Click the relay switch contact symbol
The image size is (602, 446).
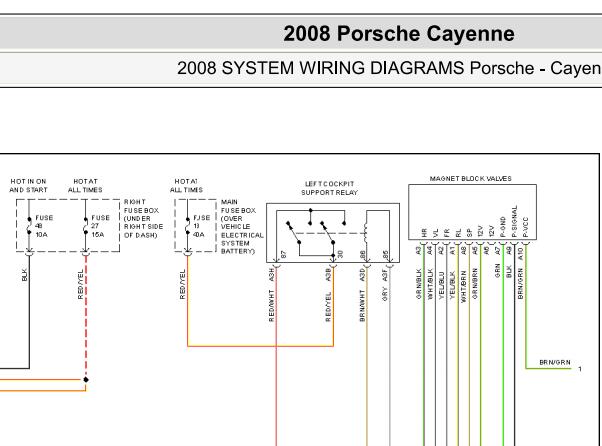pyautogui.click(x=316, y=232)
